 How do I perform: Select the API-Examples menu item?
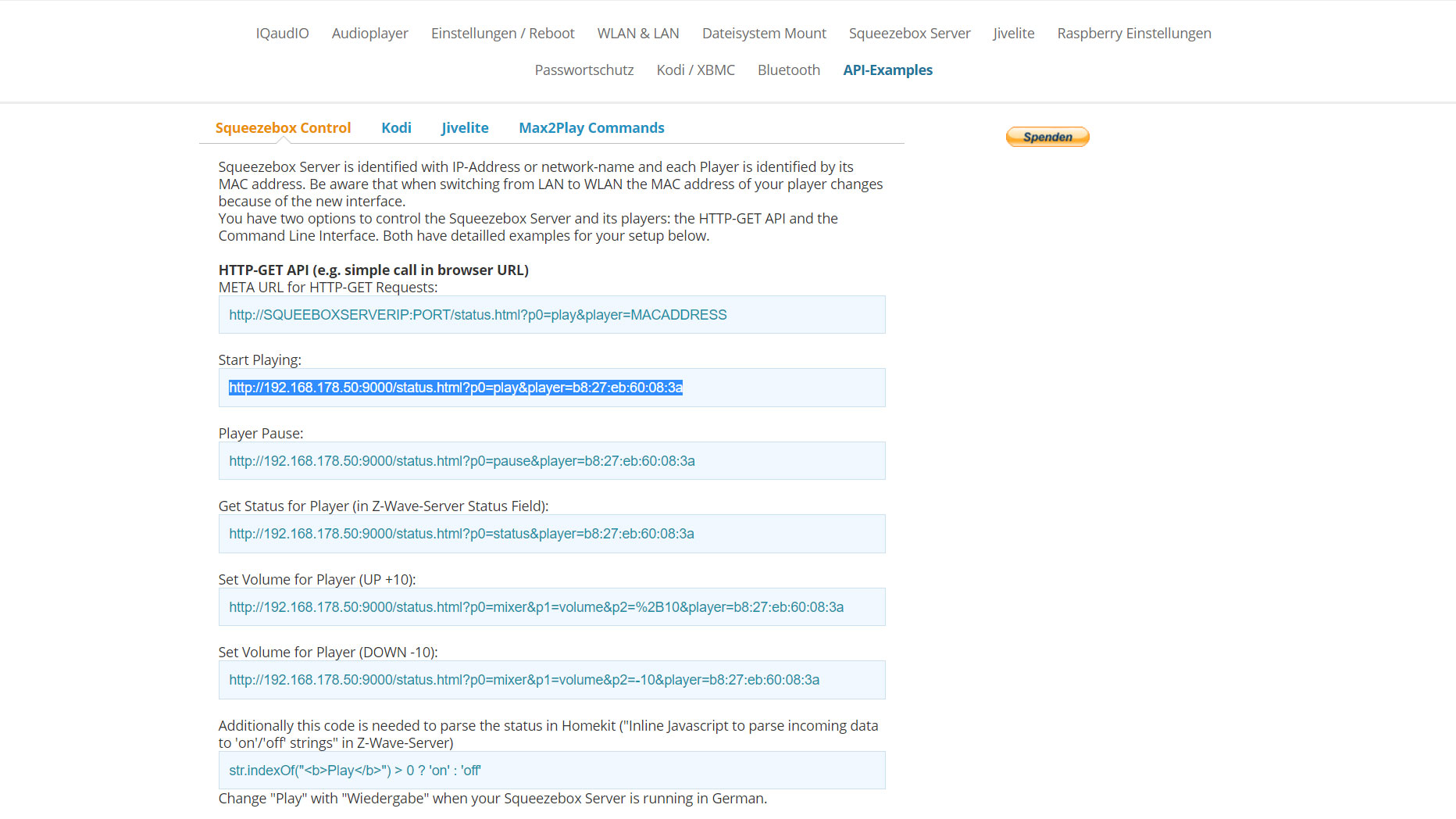(x=888, y=70)
